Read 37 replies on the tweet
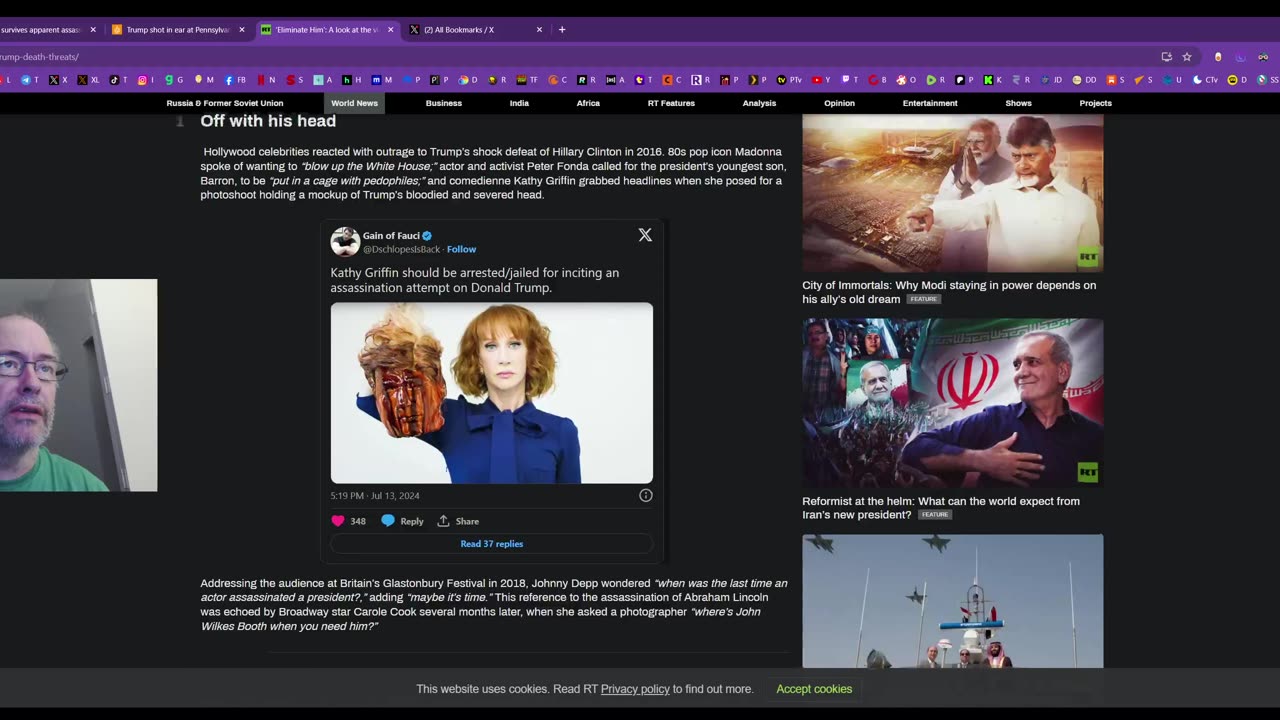Screen dimensions: 1280x720 (492, 544)
